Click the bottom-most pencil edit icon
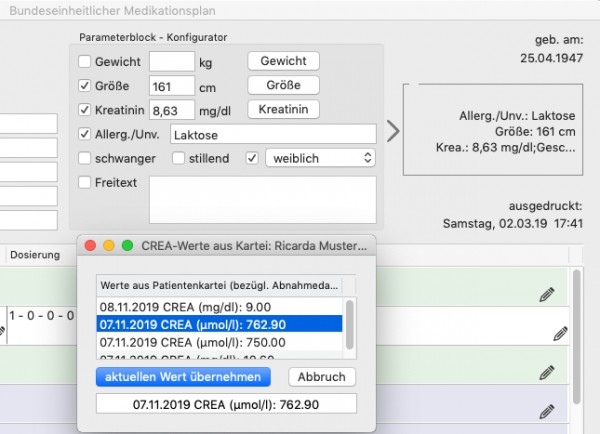 click(x=547, y=412)
